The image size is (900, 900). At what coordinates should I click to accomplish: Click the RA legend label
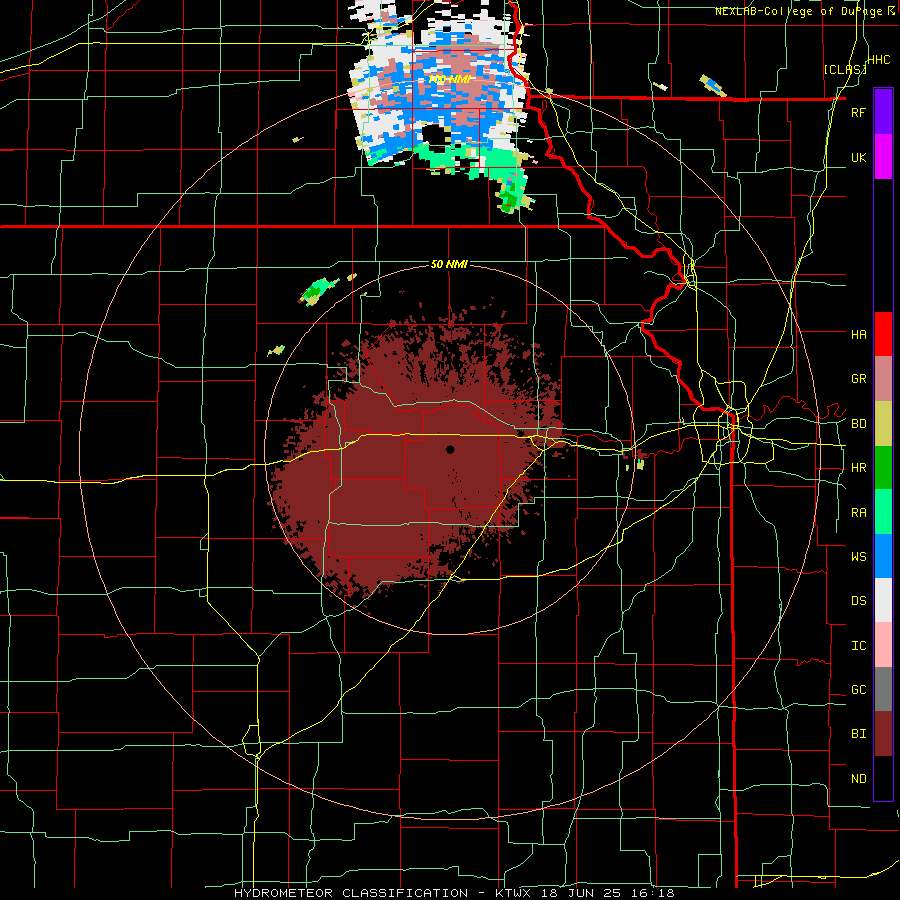click(858, 513)
